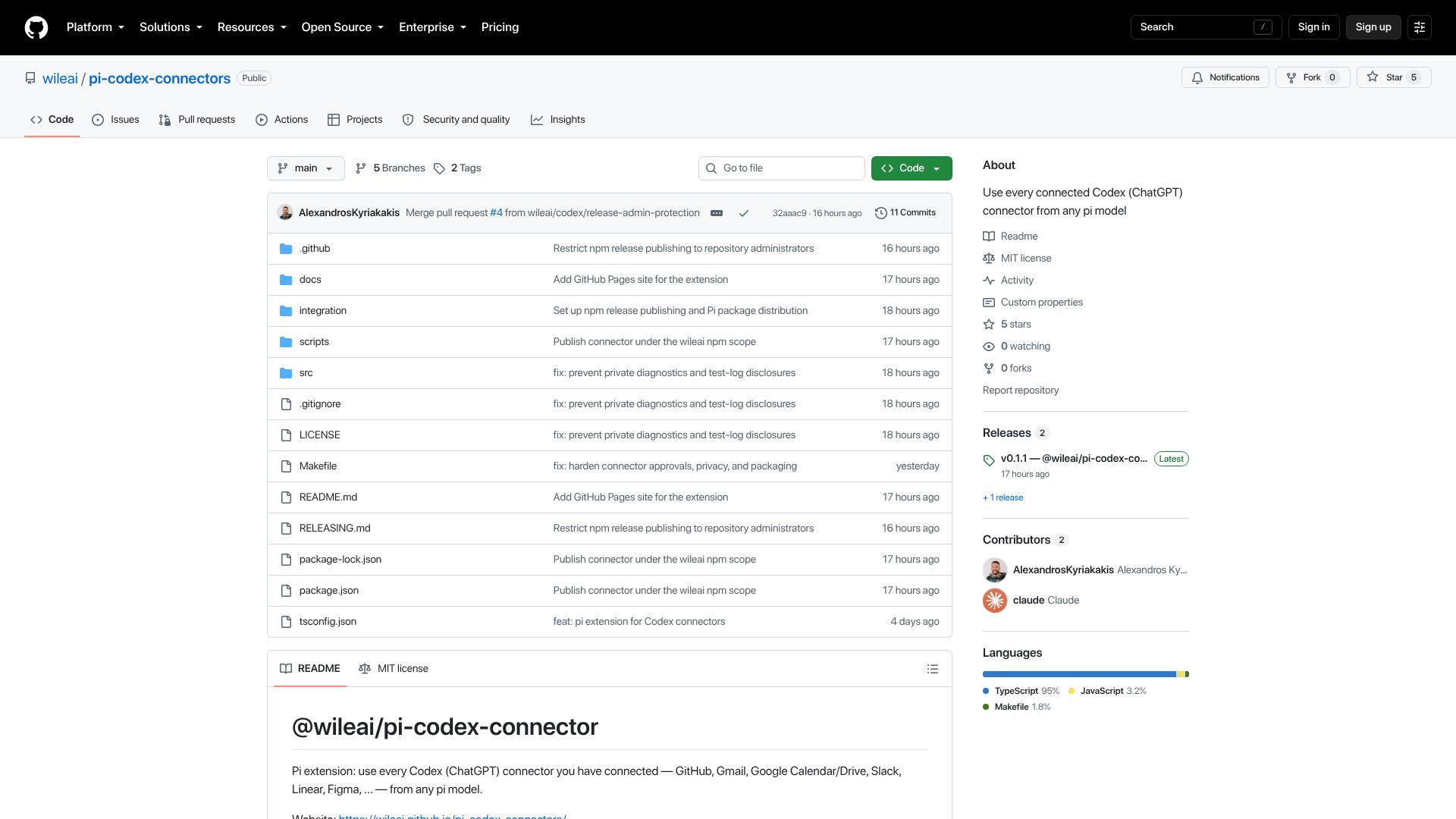Select the MIT license tab above the README
This screenshot has height=819, width=1456.
(394, 669)
